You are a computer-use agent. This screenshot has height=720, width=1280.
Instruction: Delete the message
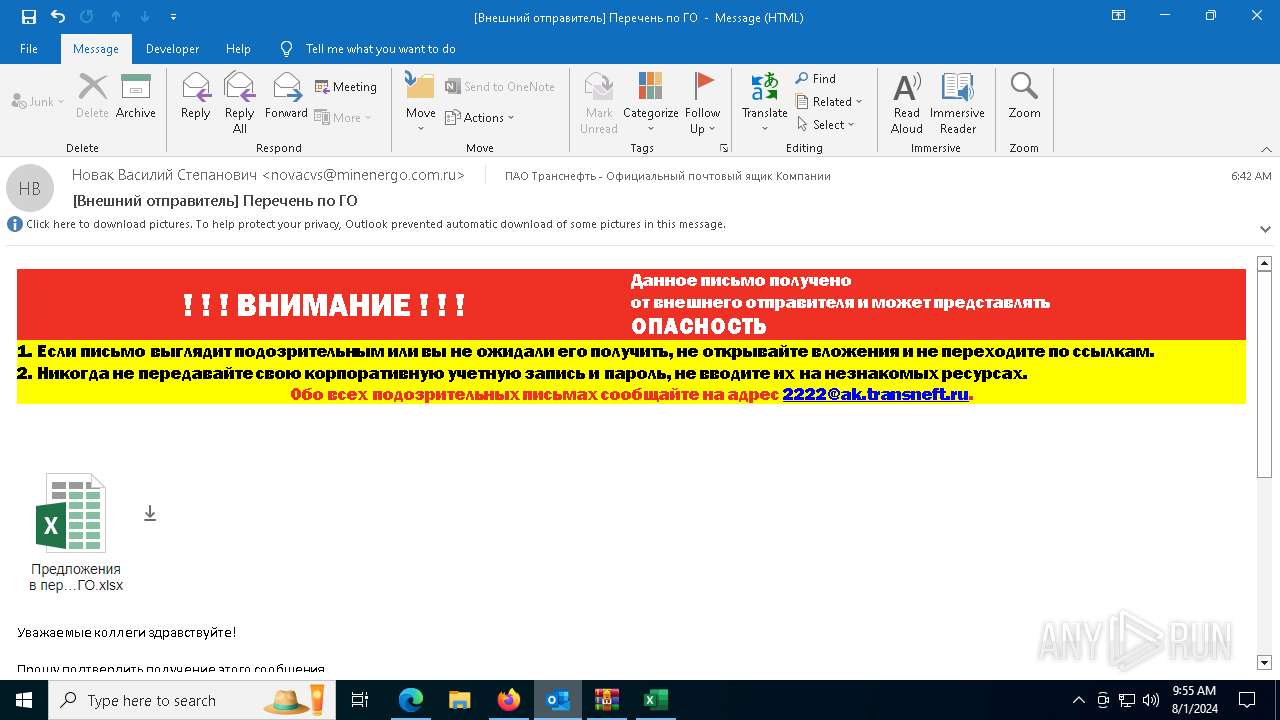[x=92, y=98]
